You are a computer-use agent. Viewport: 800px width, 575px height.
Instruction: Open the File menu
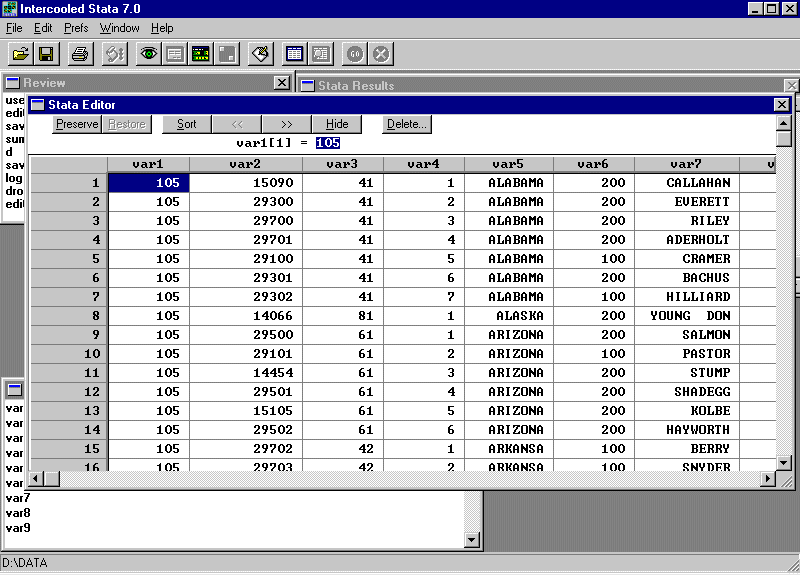(14, 28)
